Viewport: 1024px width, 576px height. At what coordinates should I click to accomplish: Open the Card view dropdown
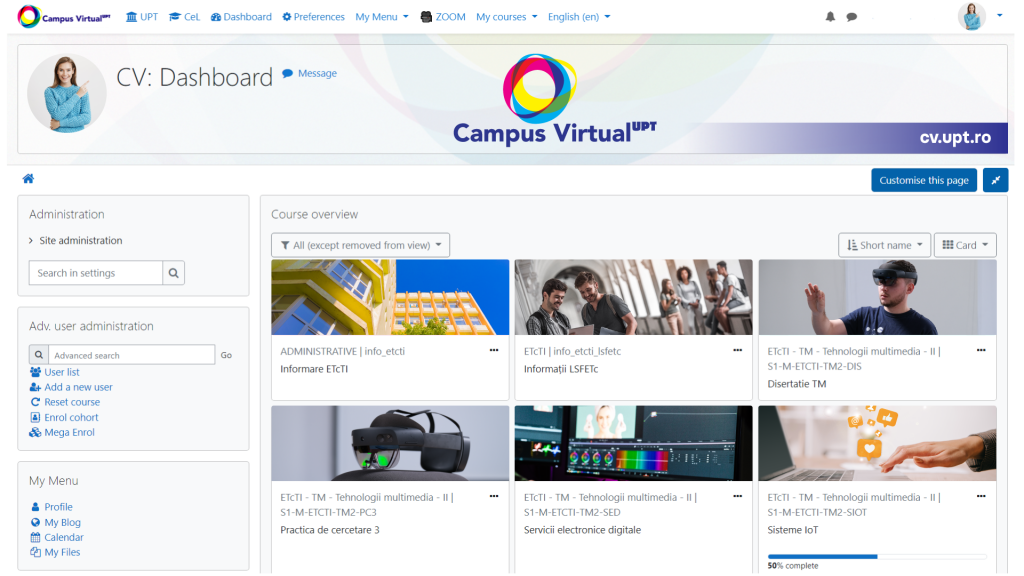tap(965, 246)
